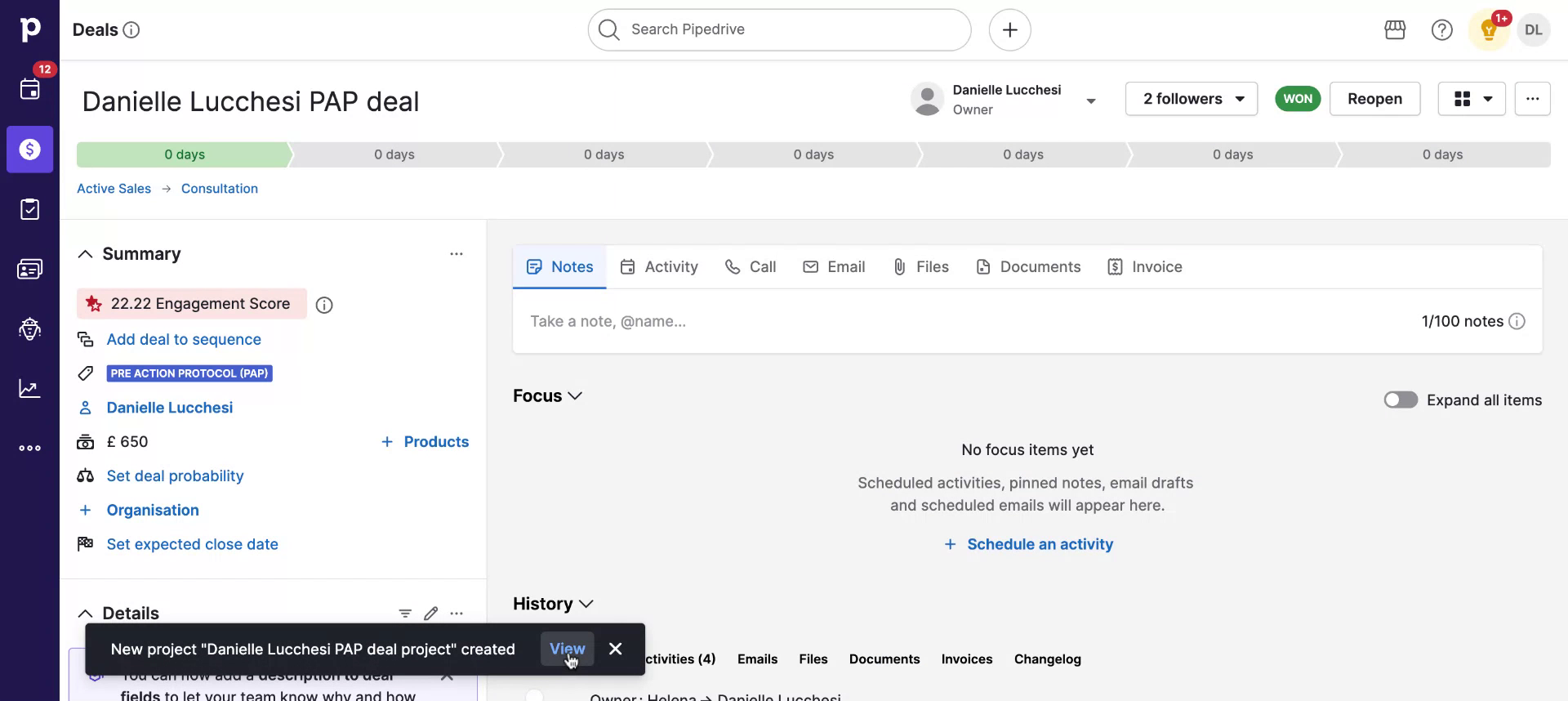The width and height of the screenshot is (1568, 701).
Task: Click the Consultation stage link
Action: coord(220,189)
